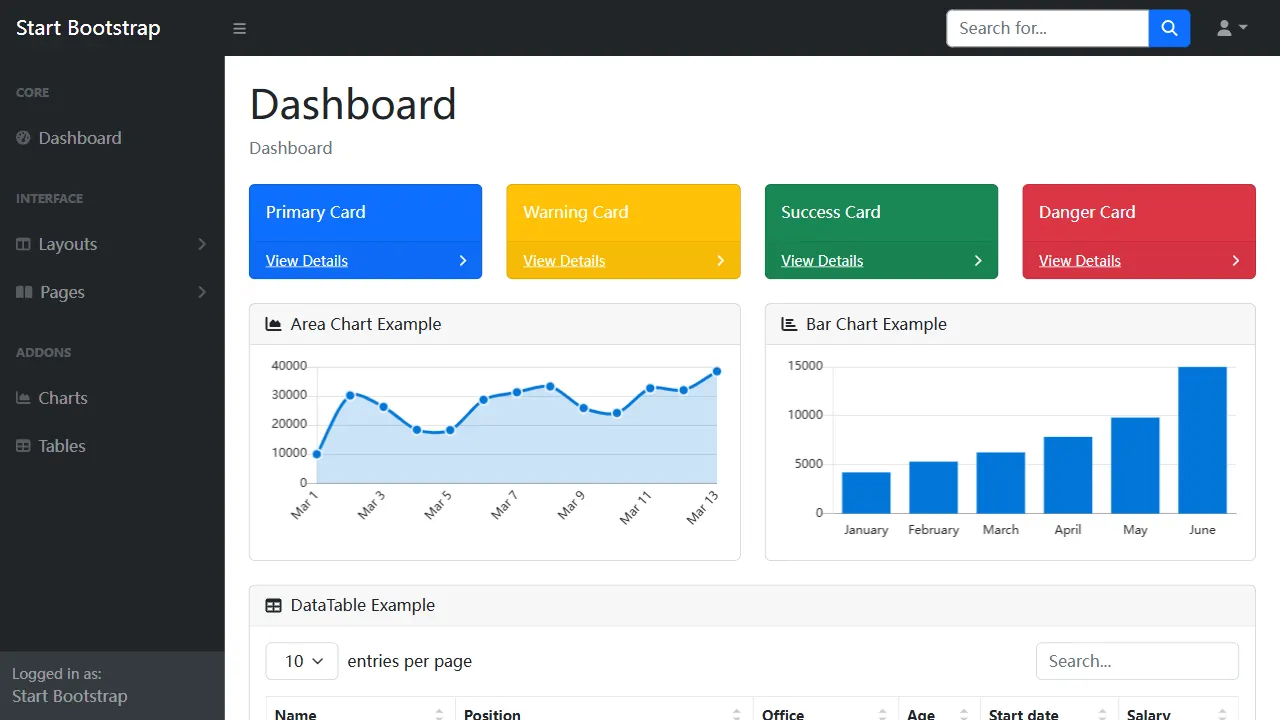Click the Area Chart Example header icon

point(273,324)
